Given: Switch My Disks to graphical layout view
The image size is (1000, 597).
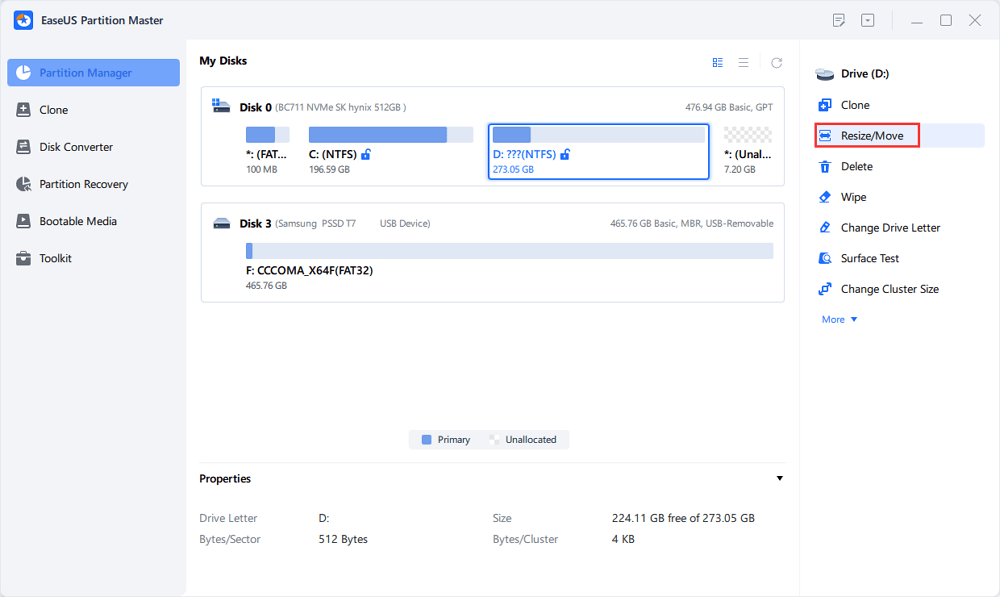Looking at the screenshot, I should point(717,63).
